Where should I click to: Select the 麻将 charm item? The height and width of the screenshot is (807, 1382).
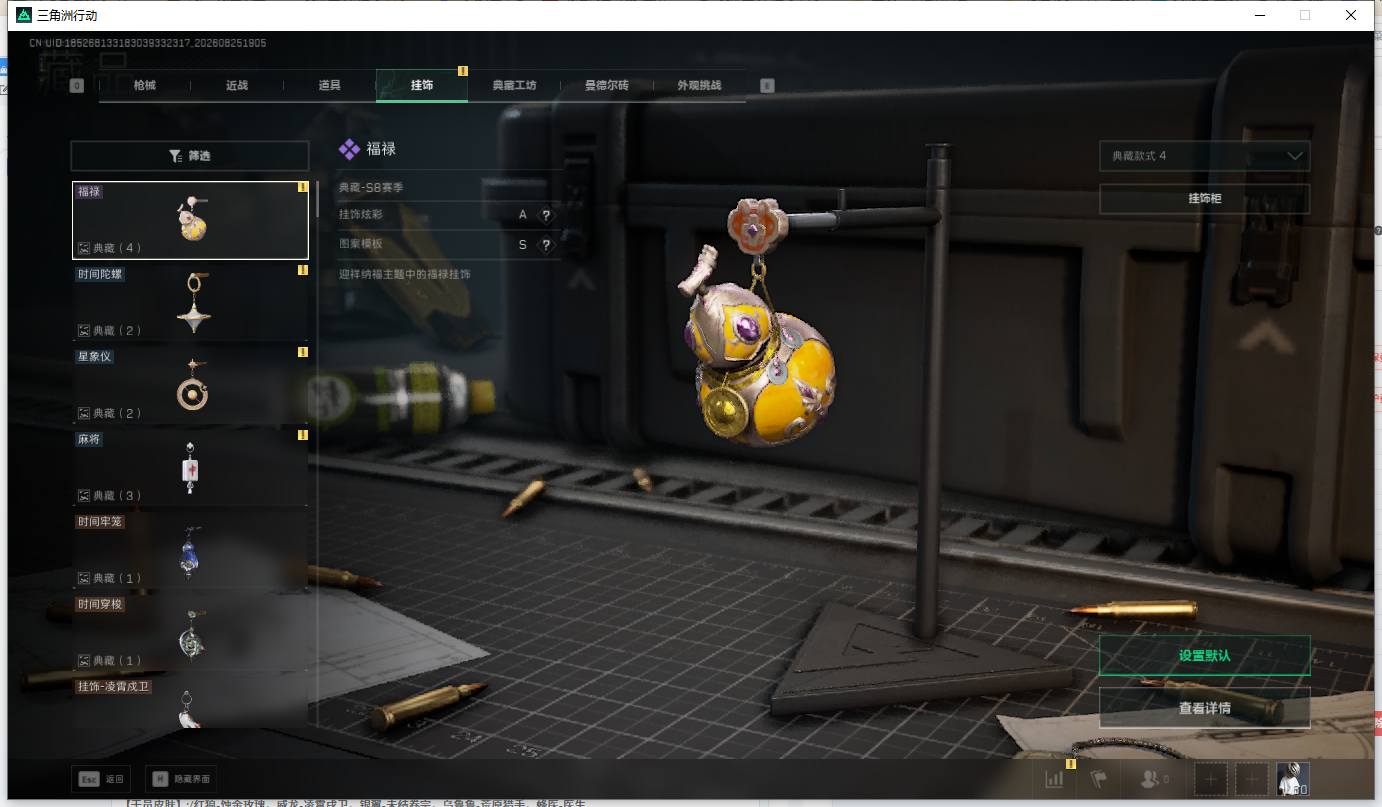191,467
